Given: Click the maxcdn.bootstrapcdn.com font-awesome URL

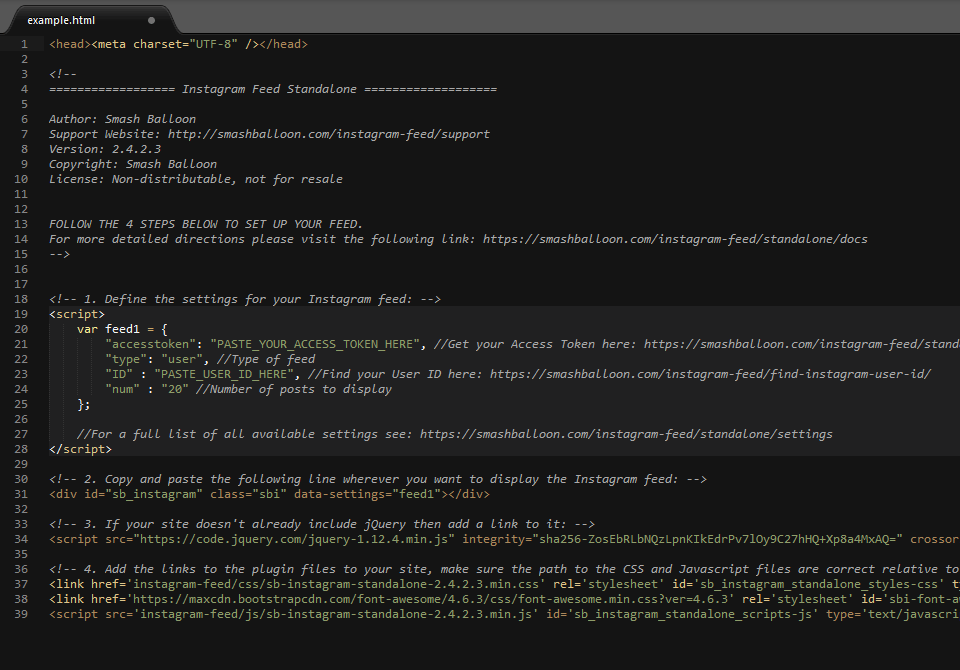Looking at the screenshot, I should (x=430, y=600).
